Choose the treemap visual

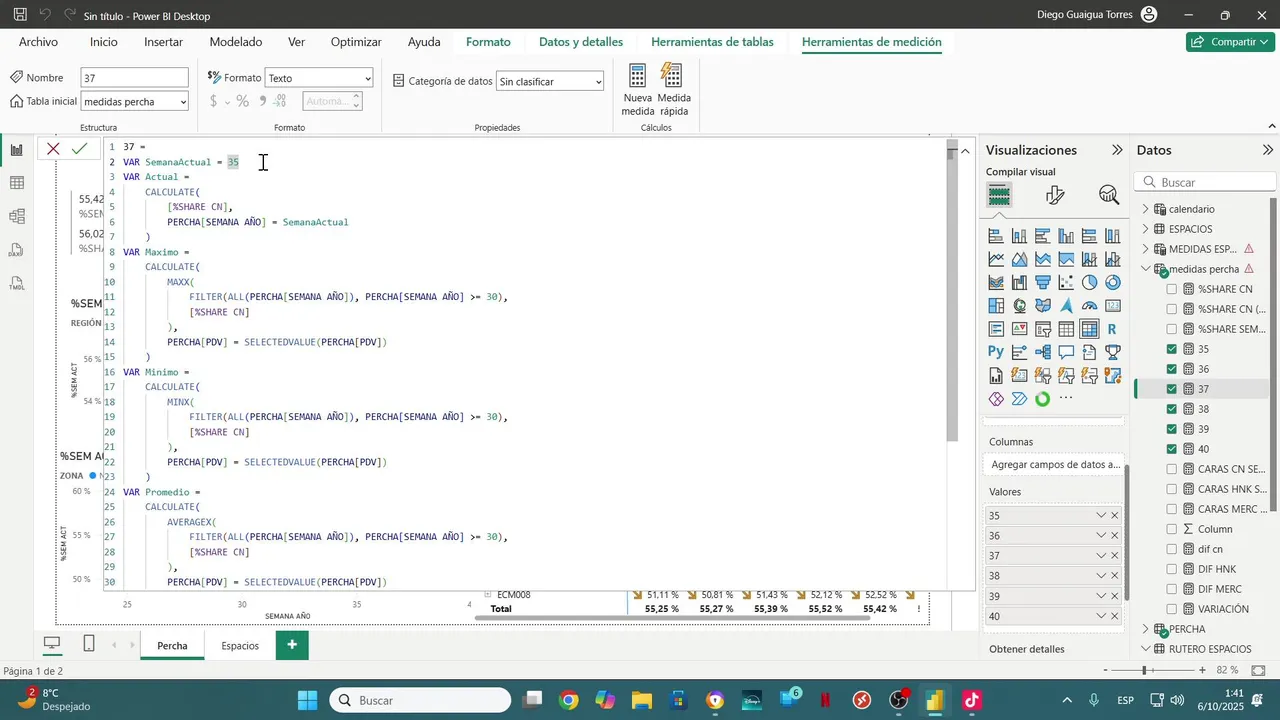[x=996, y=306]
